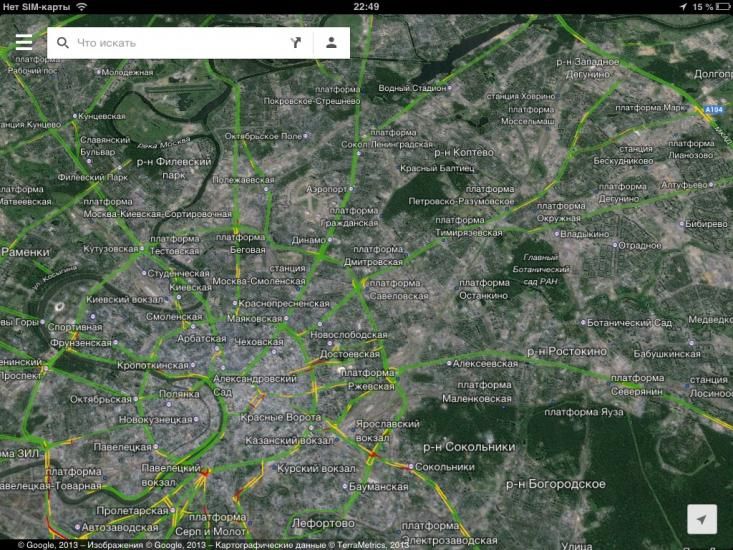This screenshot has width=733, height=550.
Task: Select the 'Алтуфьево' station label
Action: [x=684, y=185]
